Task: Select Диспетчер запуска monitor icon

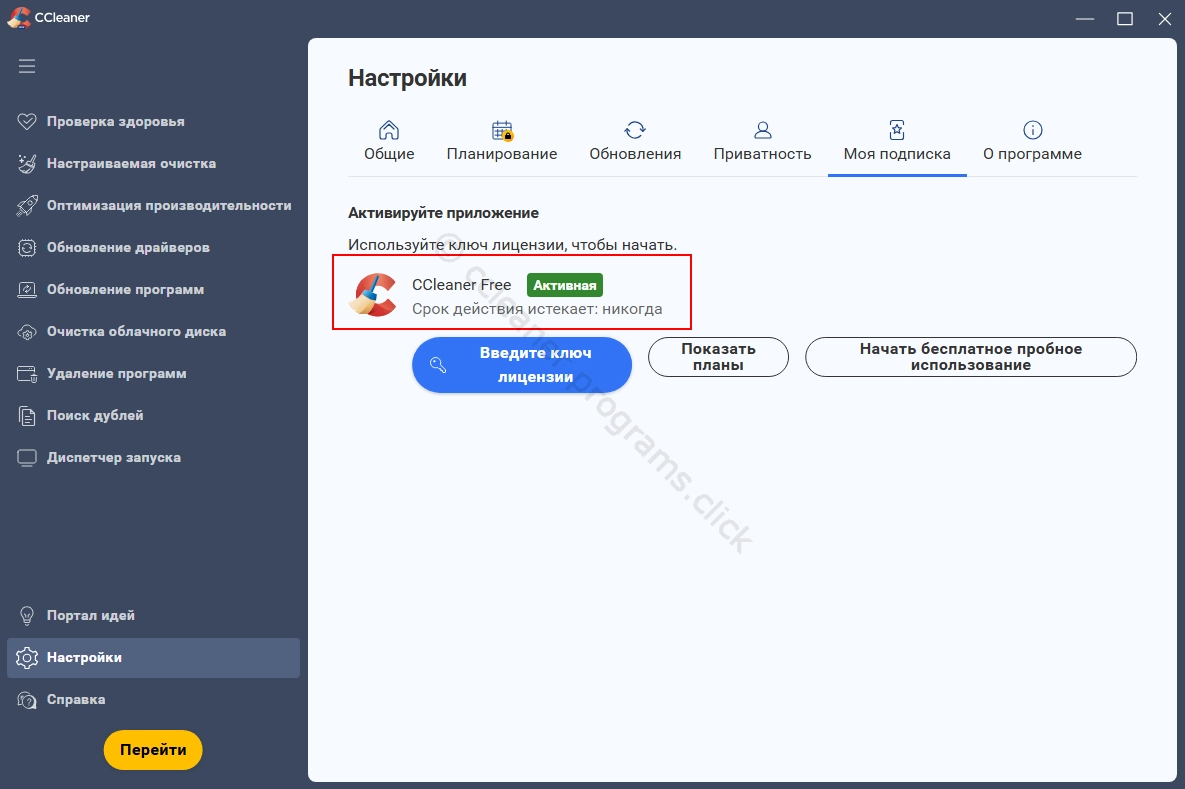Action: point(28,458)
